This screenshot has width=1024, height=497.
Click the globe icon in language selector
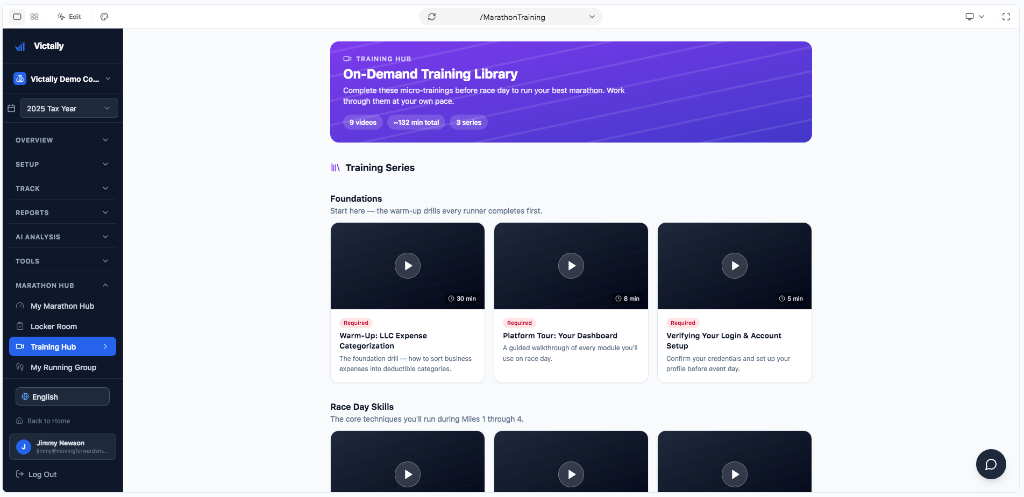pos(25,396)
